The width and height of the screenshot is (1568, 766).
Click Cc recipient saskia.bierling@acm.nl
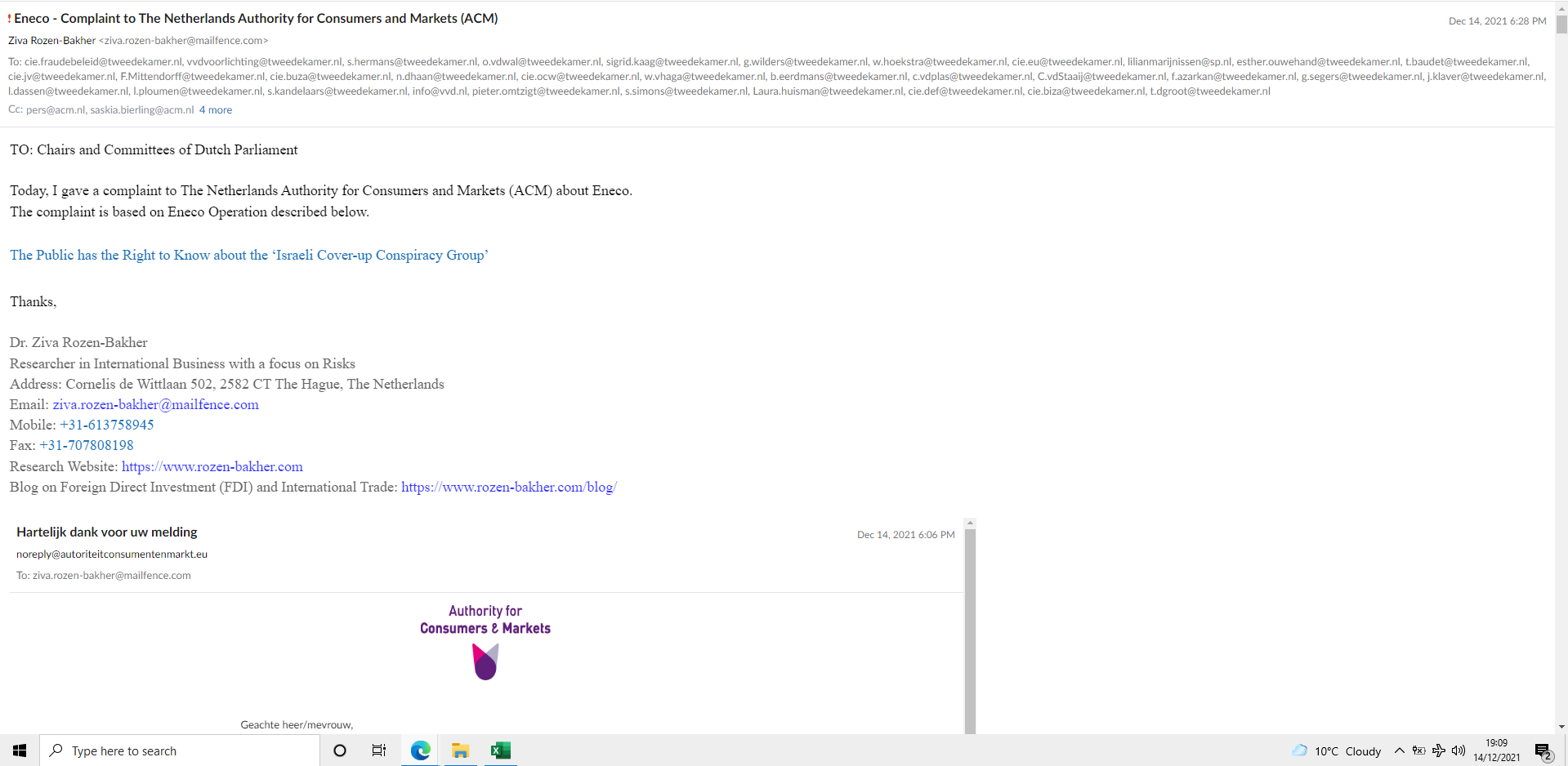point(142,110)
